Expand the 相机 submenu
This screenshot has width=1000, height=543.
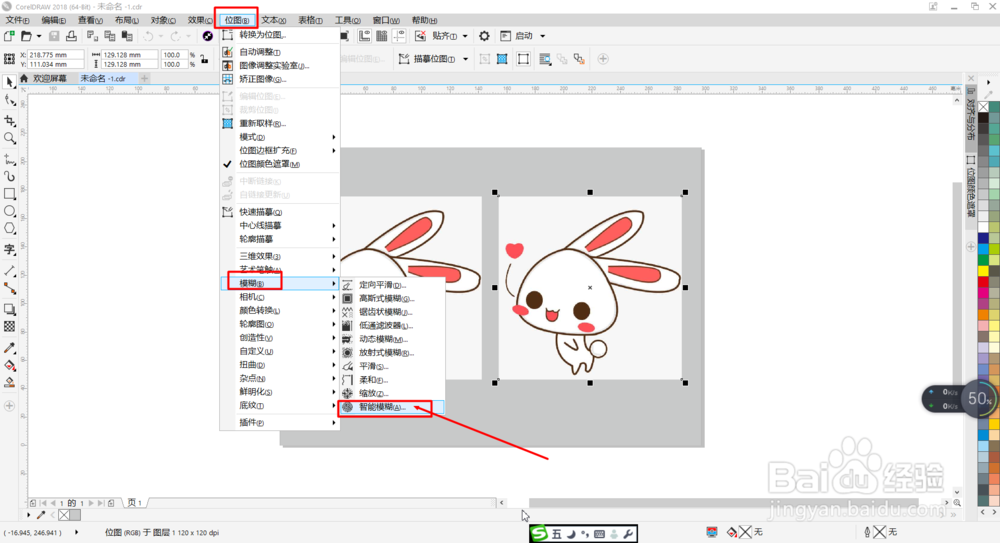[279, 297]
